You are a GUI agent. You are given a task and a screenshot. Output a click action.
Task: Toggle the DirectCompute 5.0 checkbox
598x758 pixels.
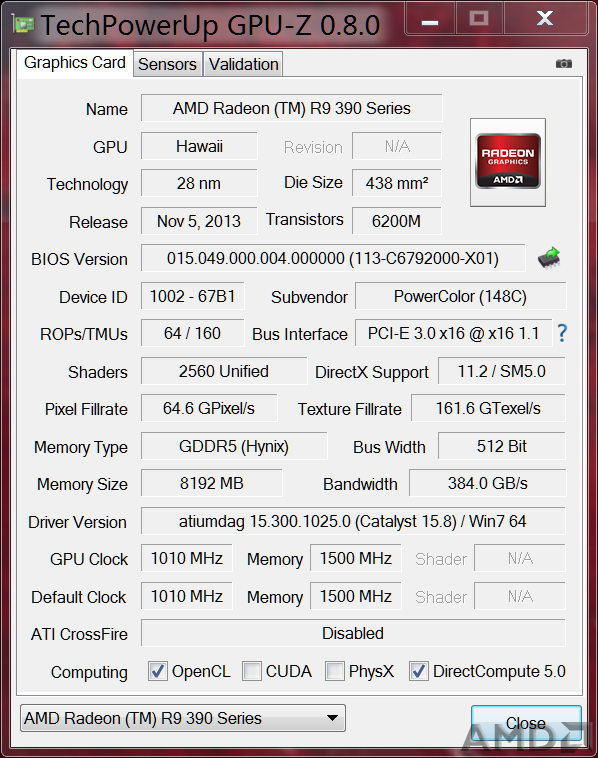(419, 671)
